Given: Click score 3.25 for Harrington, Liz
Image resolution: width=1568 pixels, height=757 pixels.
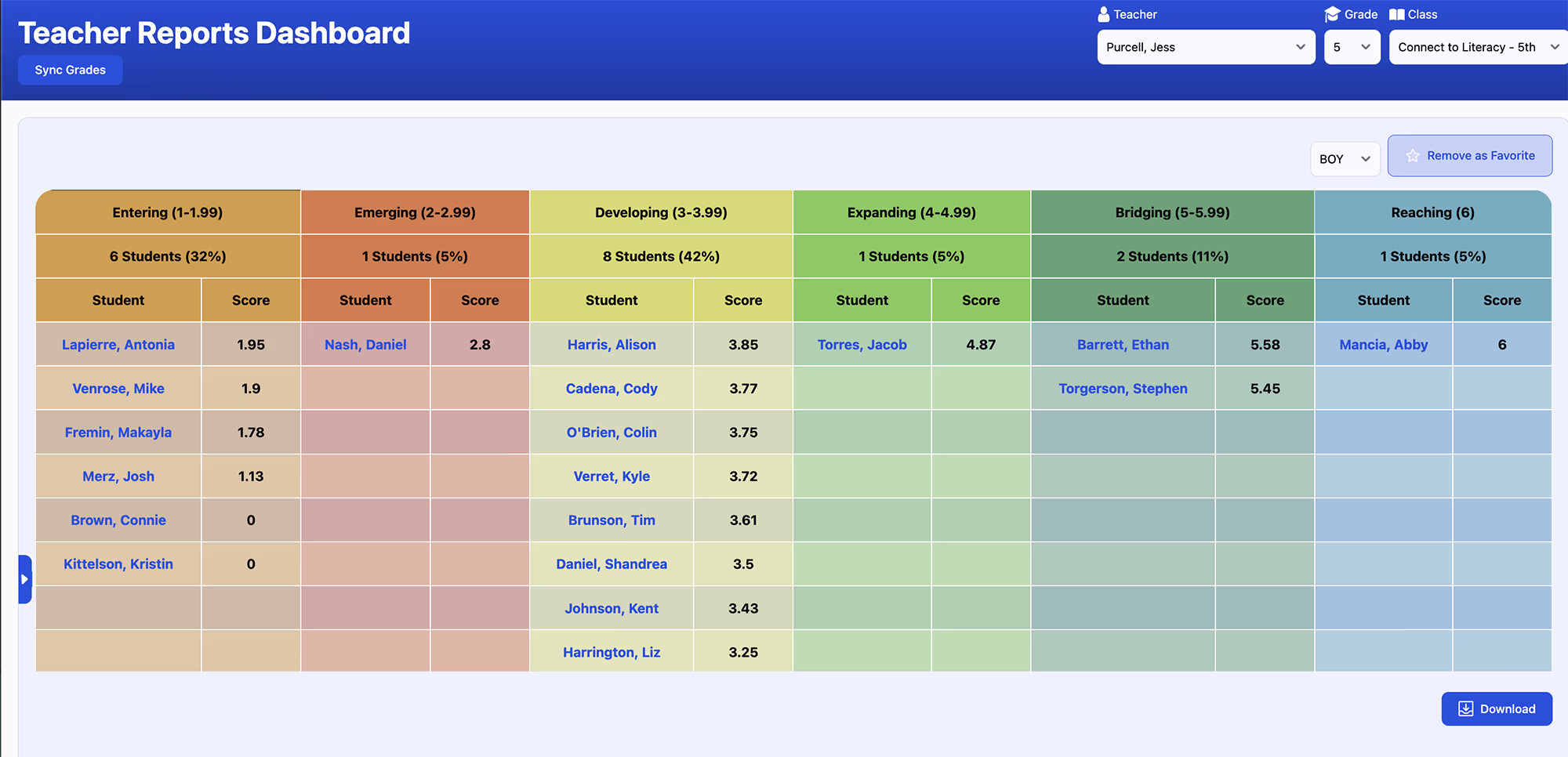Looking at the screenshot, I should [743, 652].
